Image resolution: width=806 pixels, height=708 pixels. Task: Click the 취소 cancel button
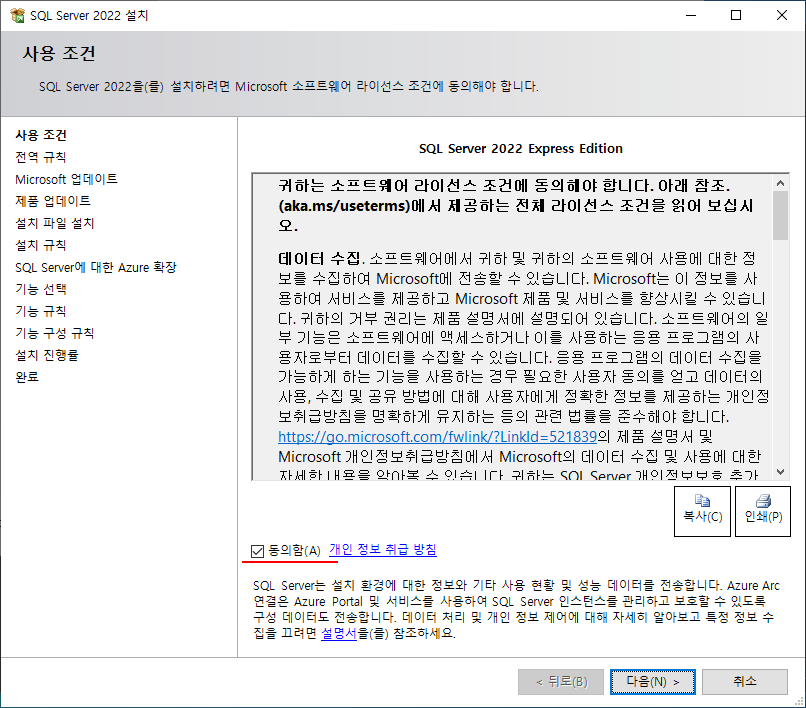745,682
